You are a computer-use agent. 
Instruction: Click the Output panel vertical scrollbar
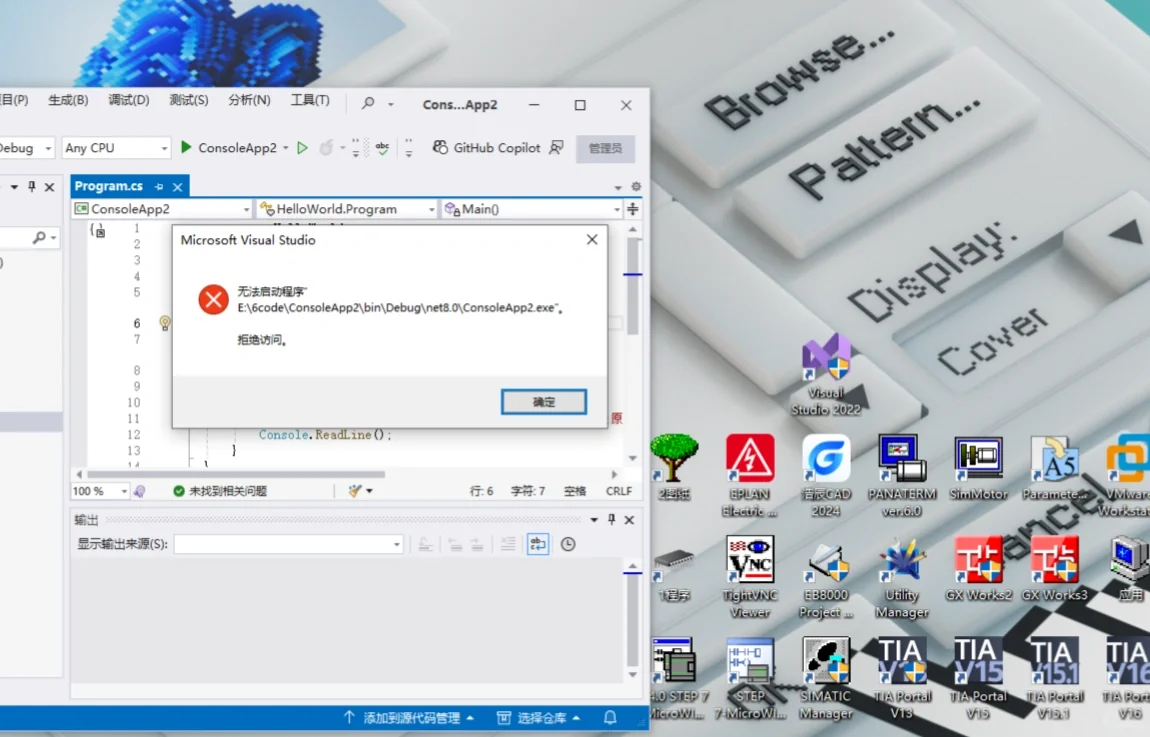click(633, 620)
